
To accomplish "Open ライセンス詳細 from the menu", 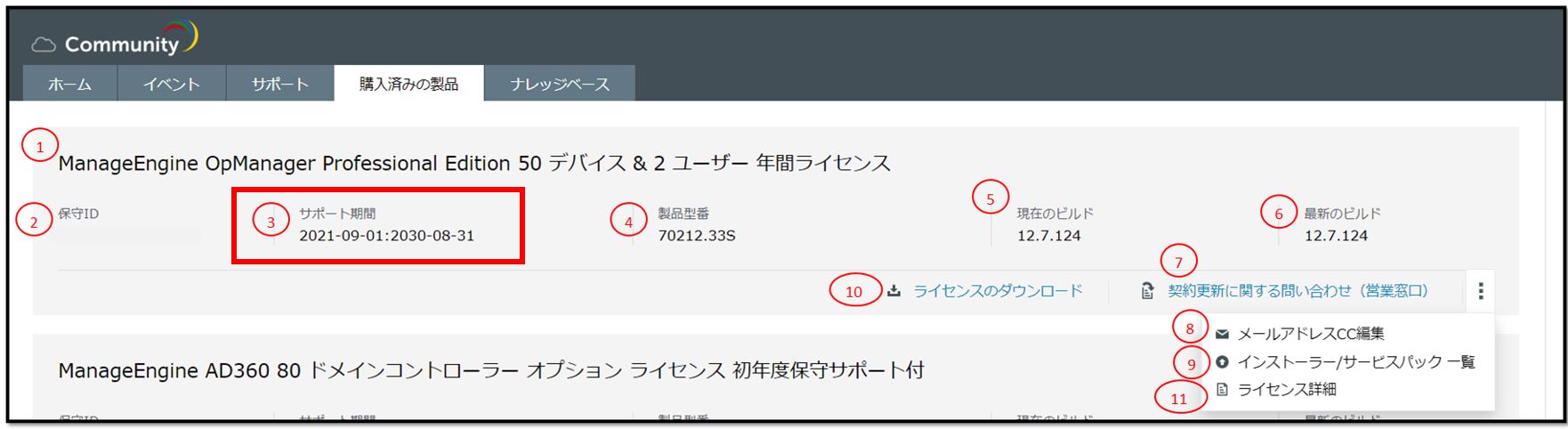I will (x=1287, y=390).
